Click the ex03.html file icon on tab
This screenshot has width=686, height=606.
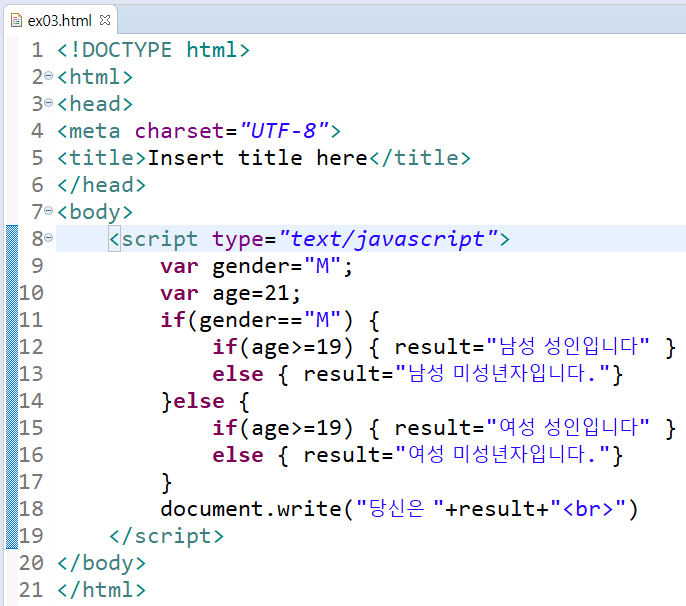[16, 20]
